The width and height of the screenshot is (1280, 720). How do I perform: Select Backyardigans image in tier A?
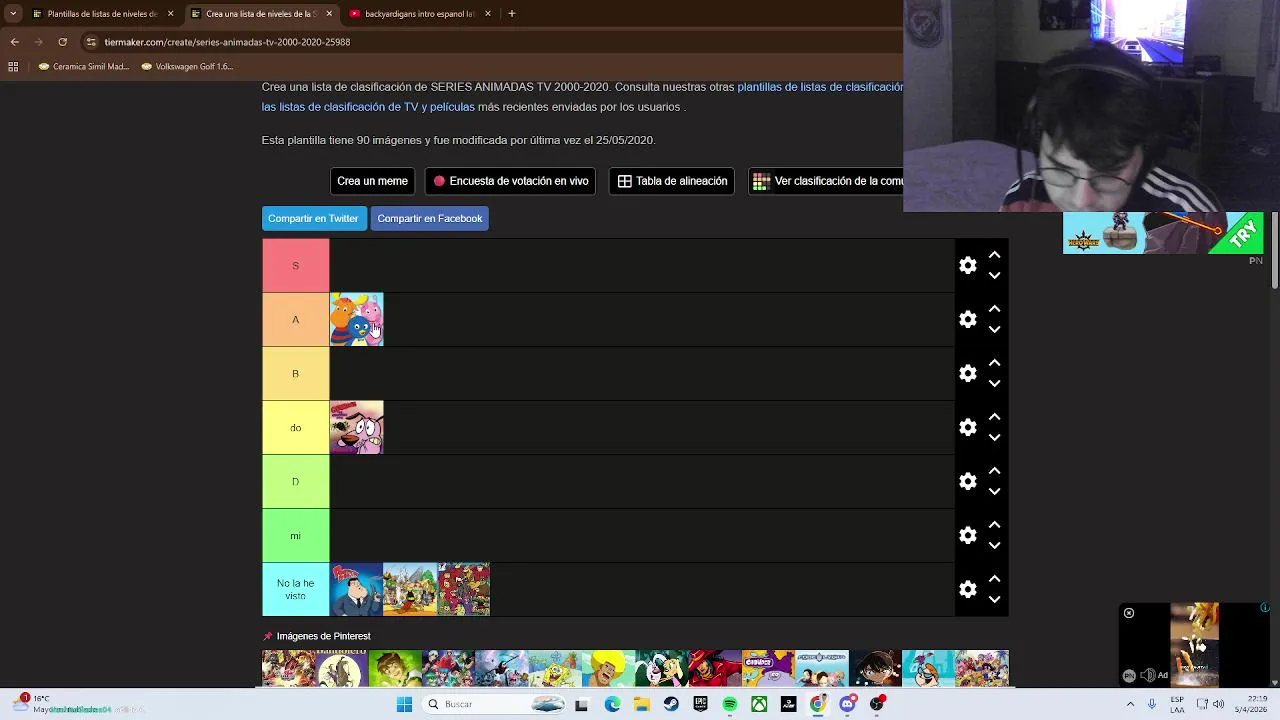coord(357,319)
